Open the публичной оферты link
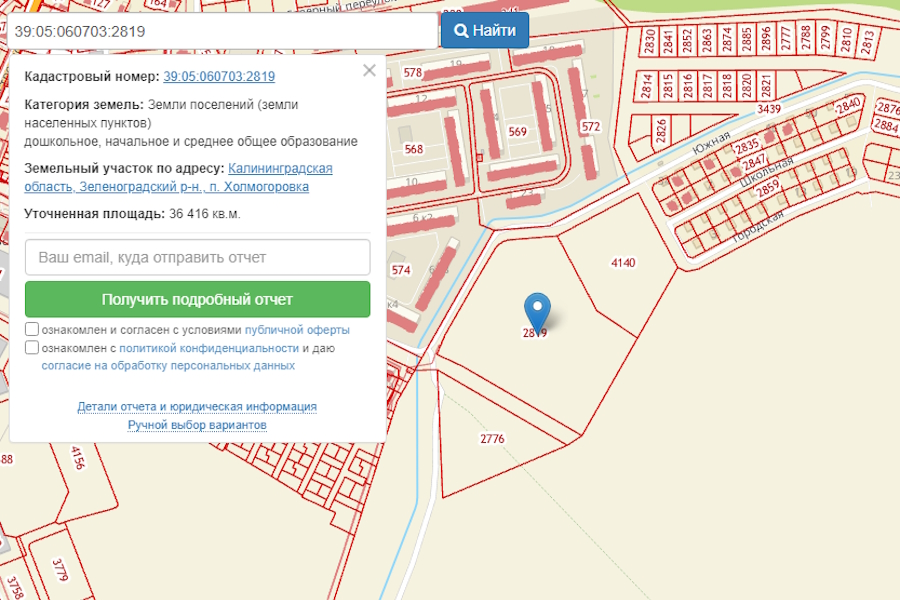The image size is (900, 600). point(297,330)
